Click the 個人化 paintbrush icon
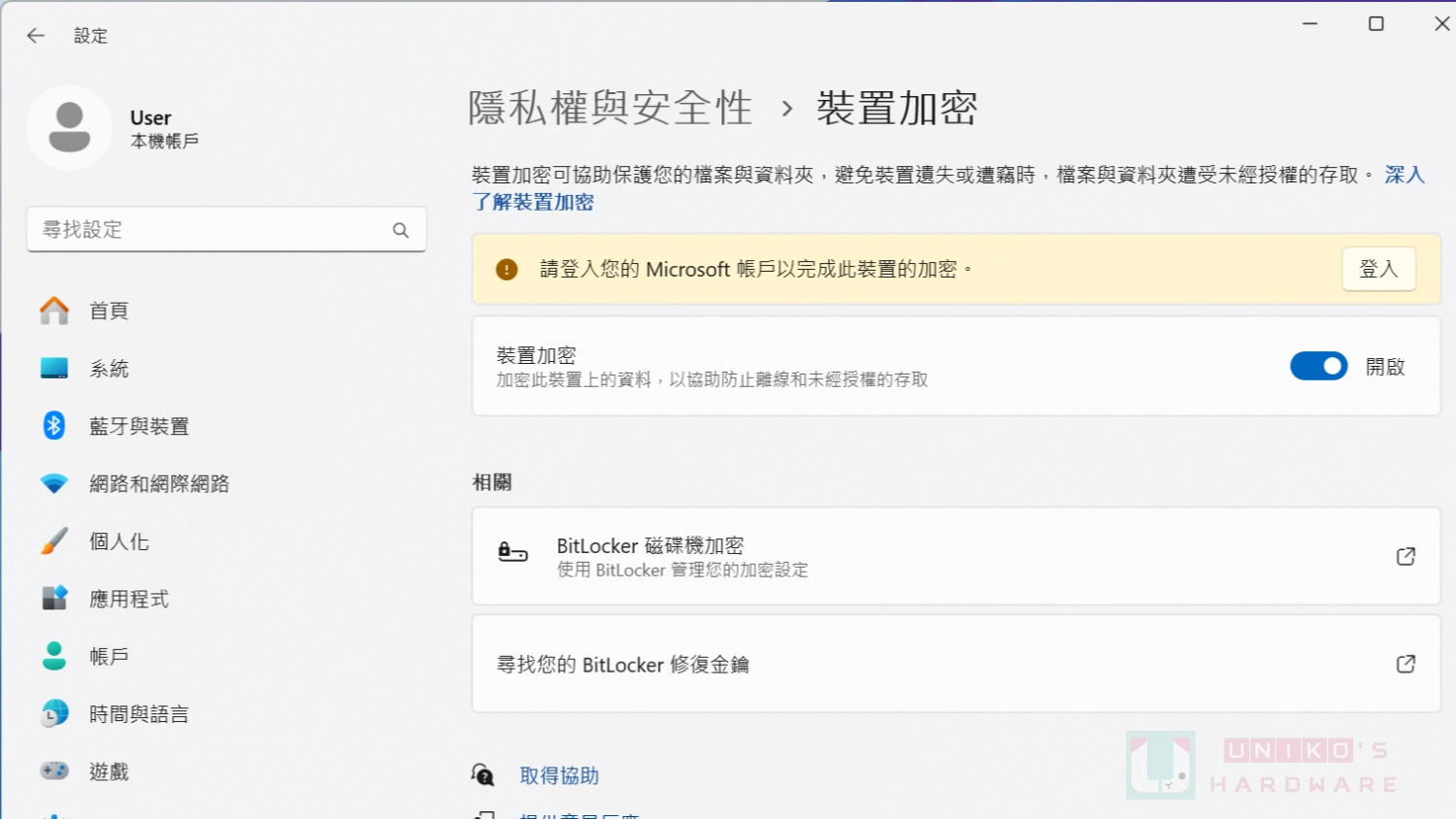 click(54, 541)
